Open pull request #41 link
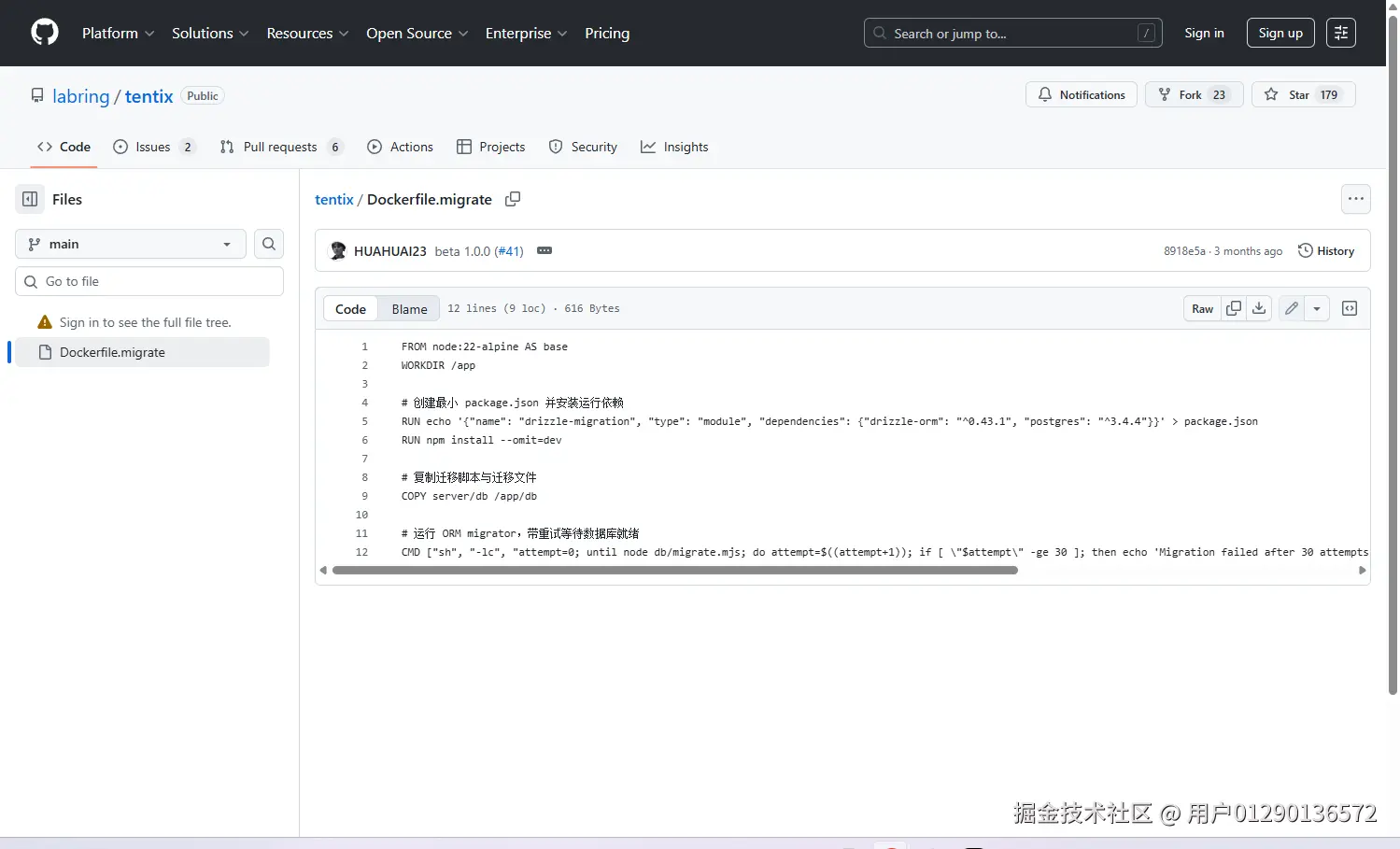The image size is (1400, 849). 509,251
